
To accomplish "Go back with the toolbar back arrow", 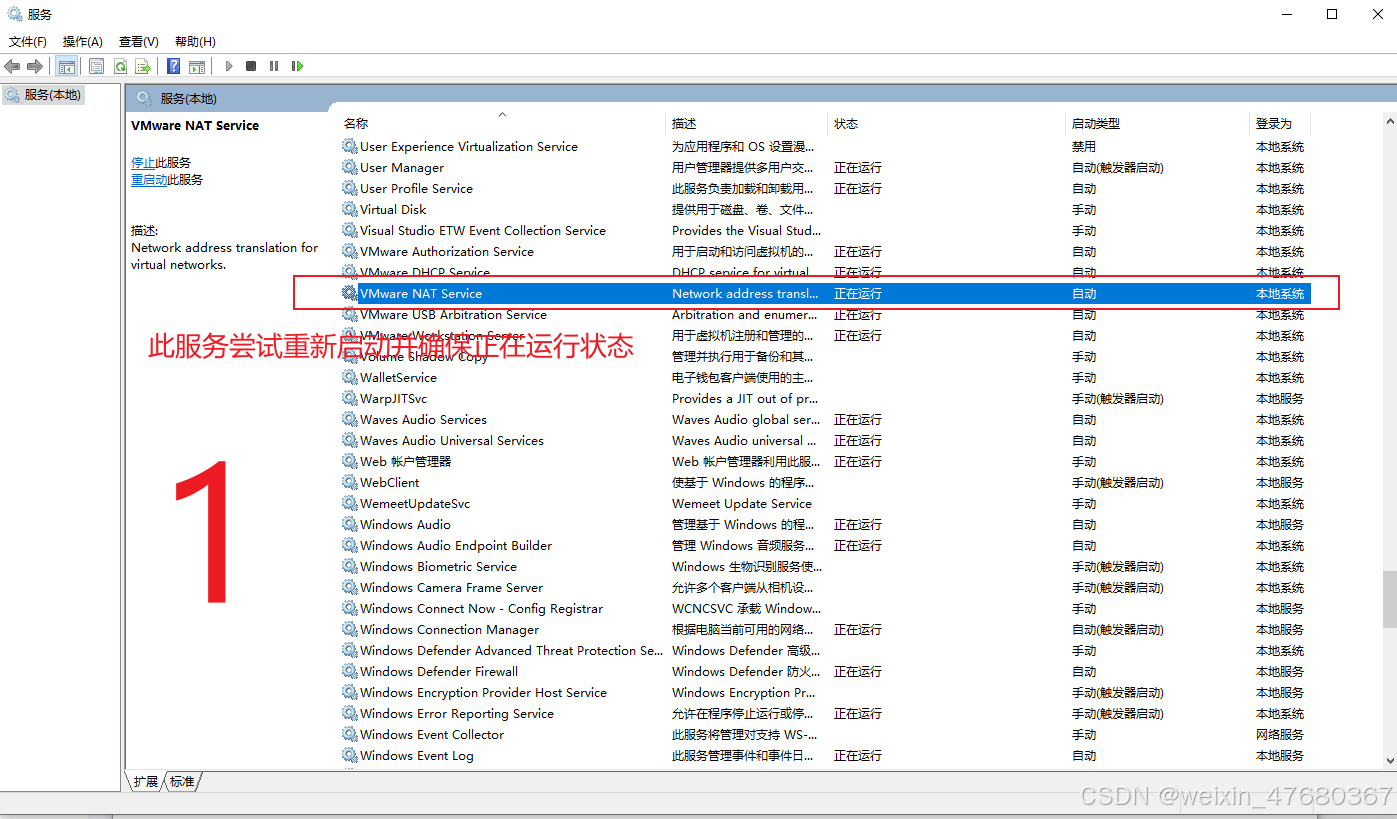I will click(x=12, y=66).
